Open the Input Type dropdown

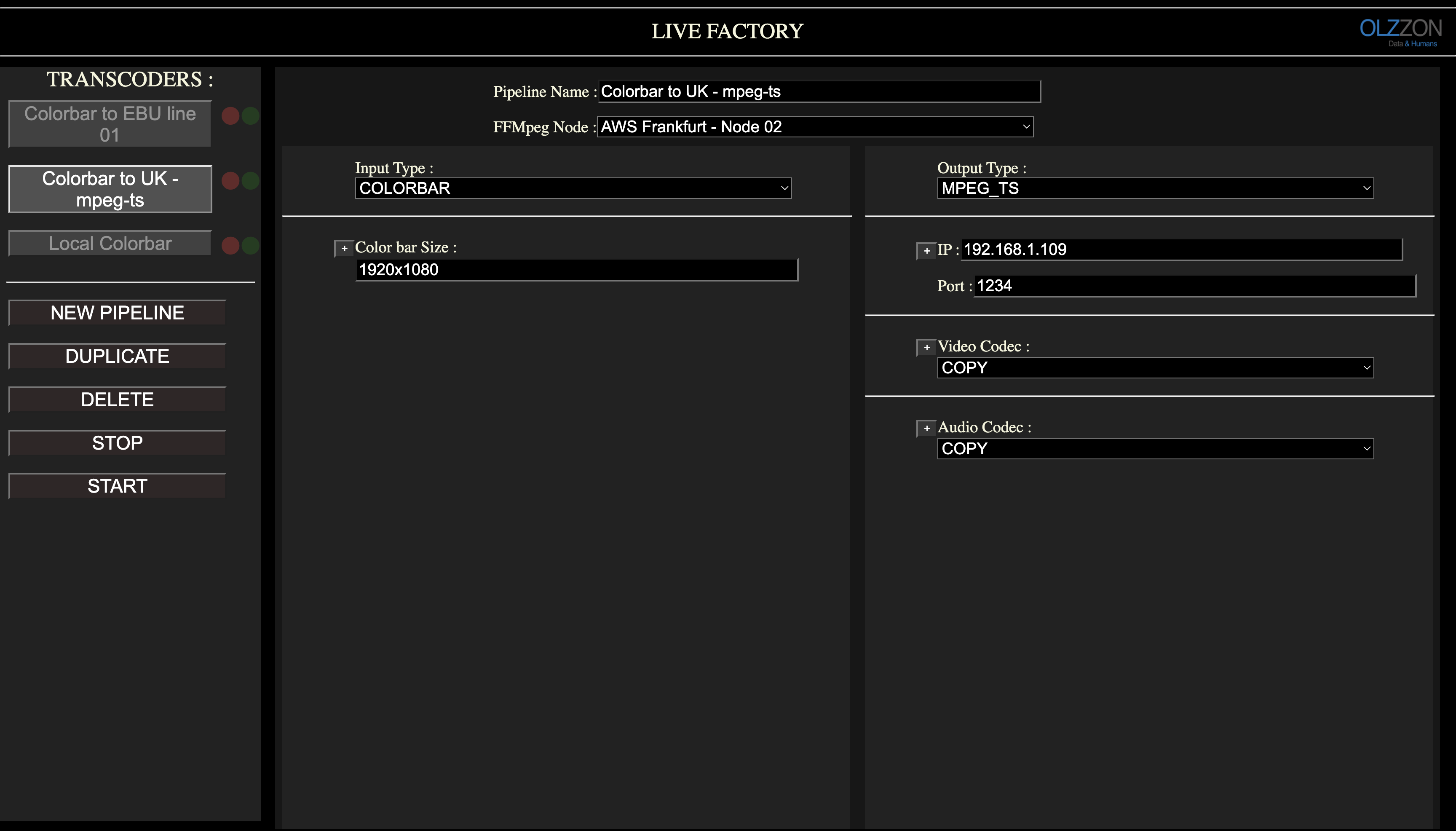pyautogui.click(x=573, y=188)
